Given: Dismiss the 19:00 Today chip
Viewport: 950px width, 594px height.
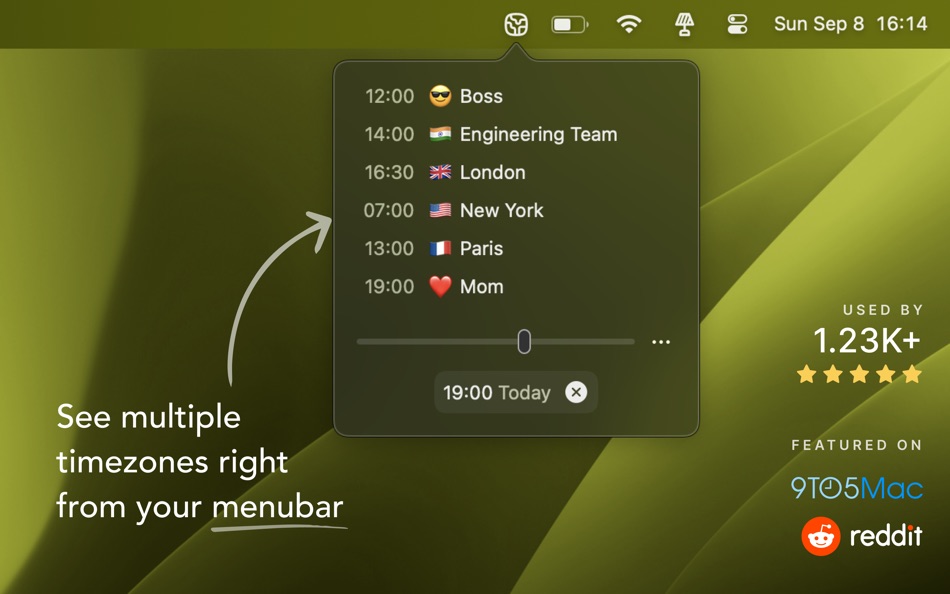Looking at the screenshot, I should click(575, 392).
